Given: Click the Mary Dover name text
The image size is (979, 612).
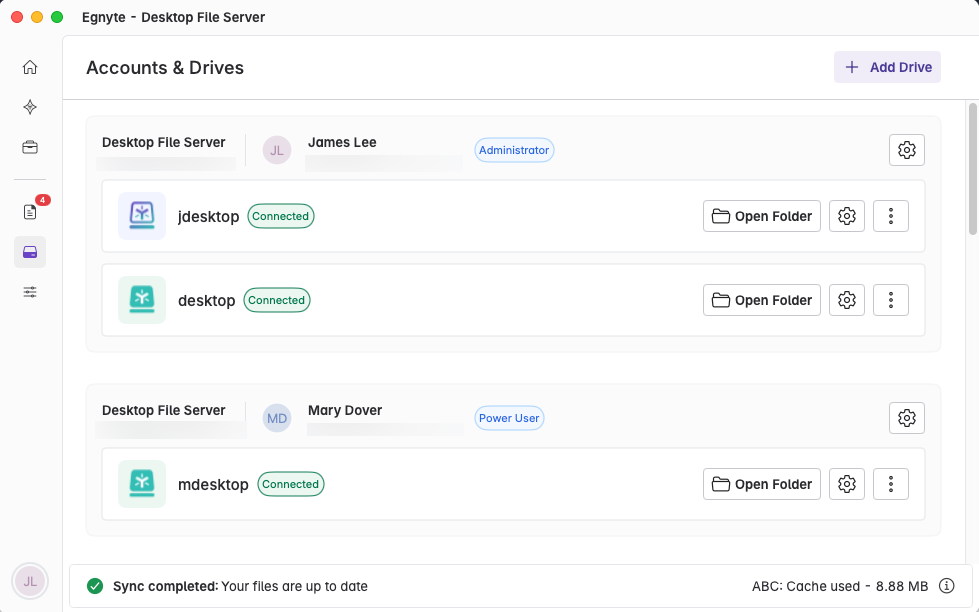Looking at the screenshot, I should click(345, 410).
